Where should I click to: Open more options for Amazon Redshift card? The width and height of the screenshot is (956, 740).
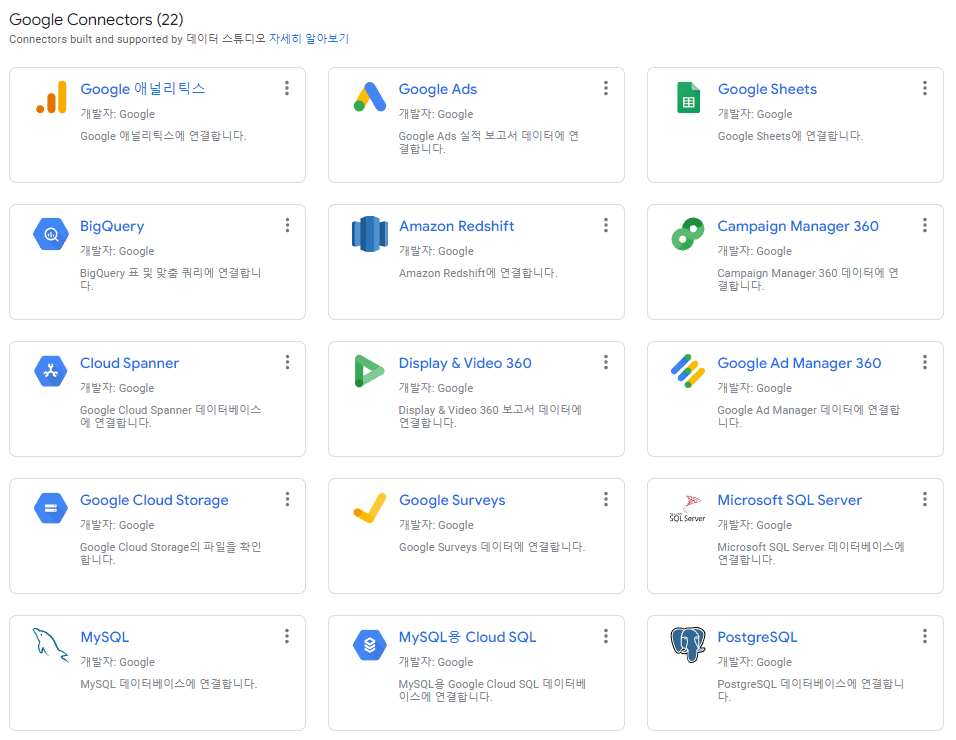[x=605, y=226]
